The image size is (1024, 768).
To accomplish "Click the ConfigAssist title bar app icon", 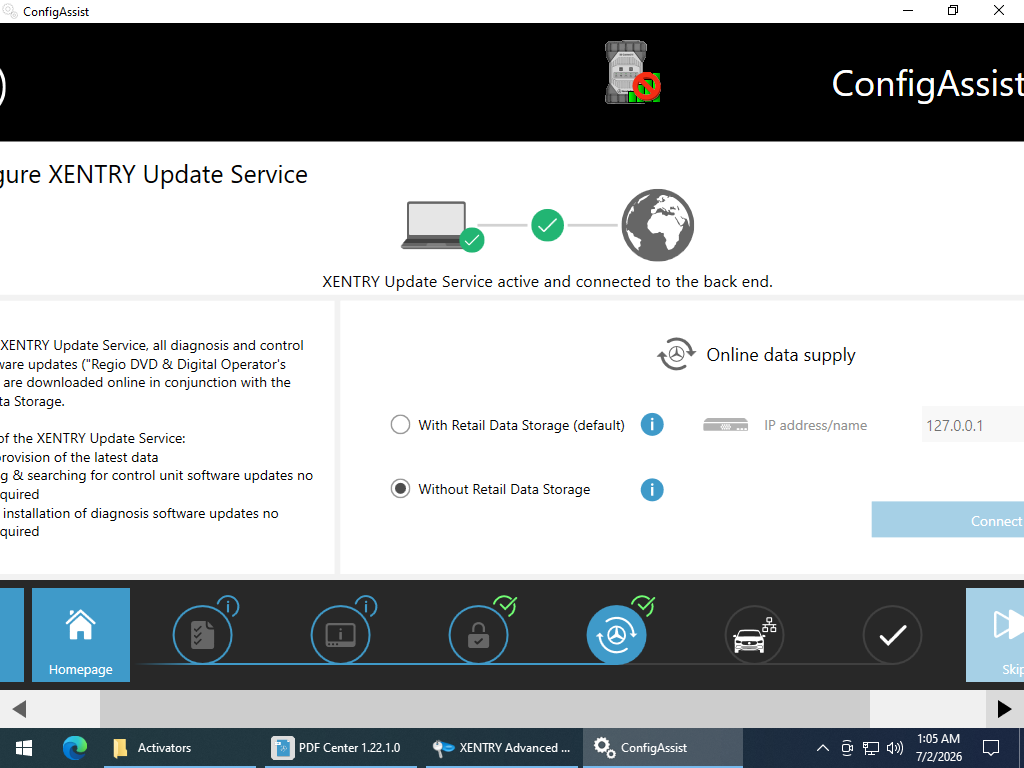I will 9,11.
